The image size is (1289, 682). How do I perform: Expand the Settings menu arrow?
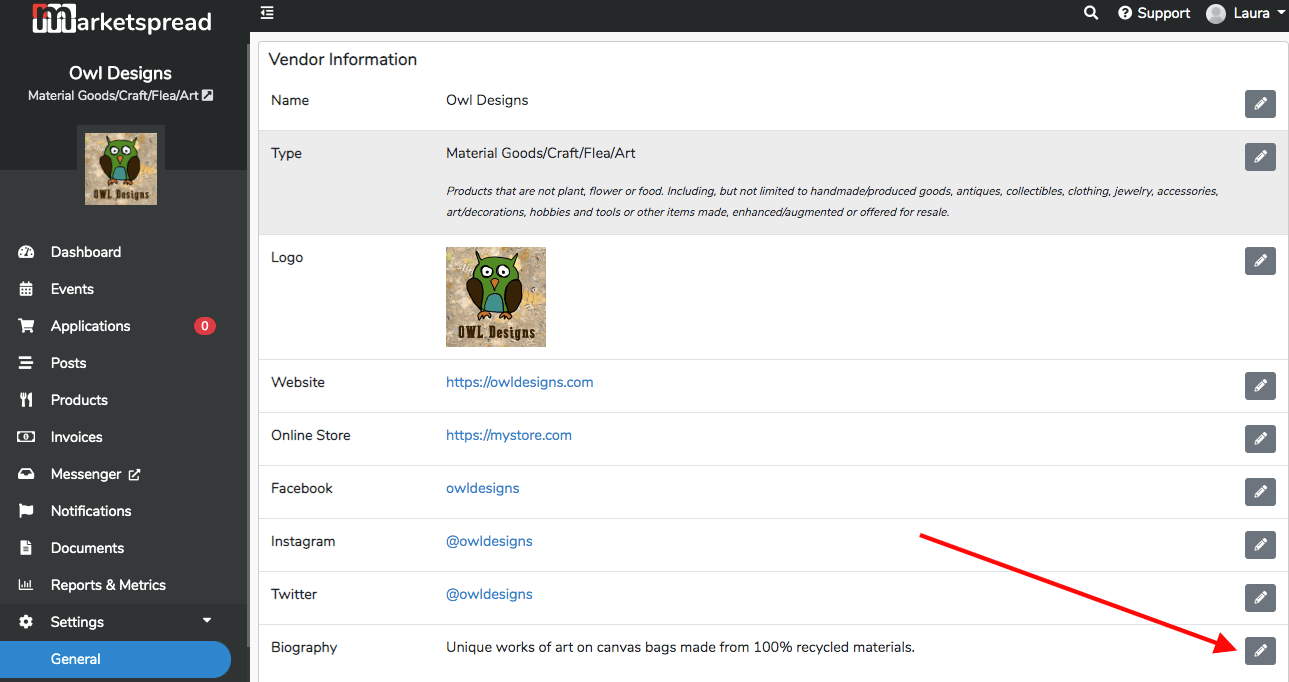pos(207,621)
